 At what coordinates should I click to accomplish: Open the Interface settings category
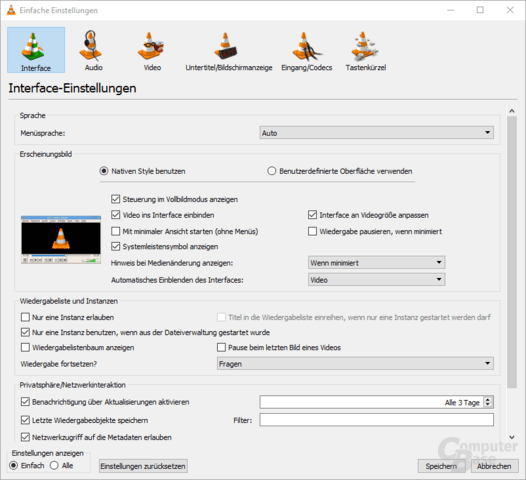36,50
